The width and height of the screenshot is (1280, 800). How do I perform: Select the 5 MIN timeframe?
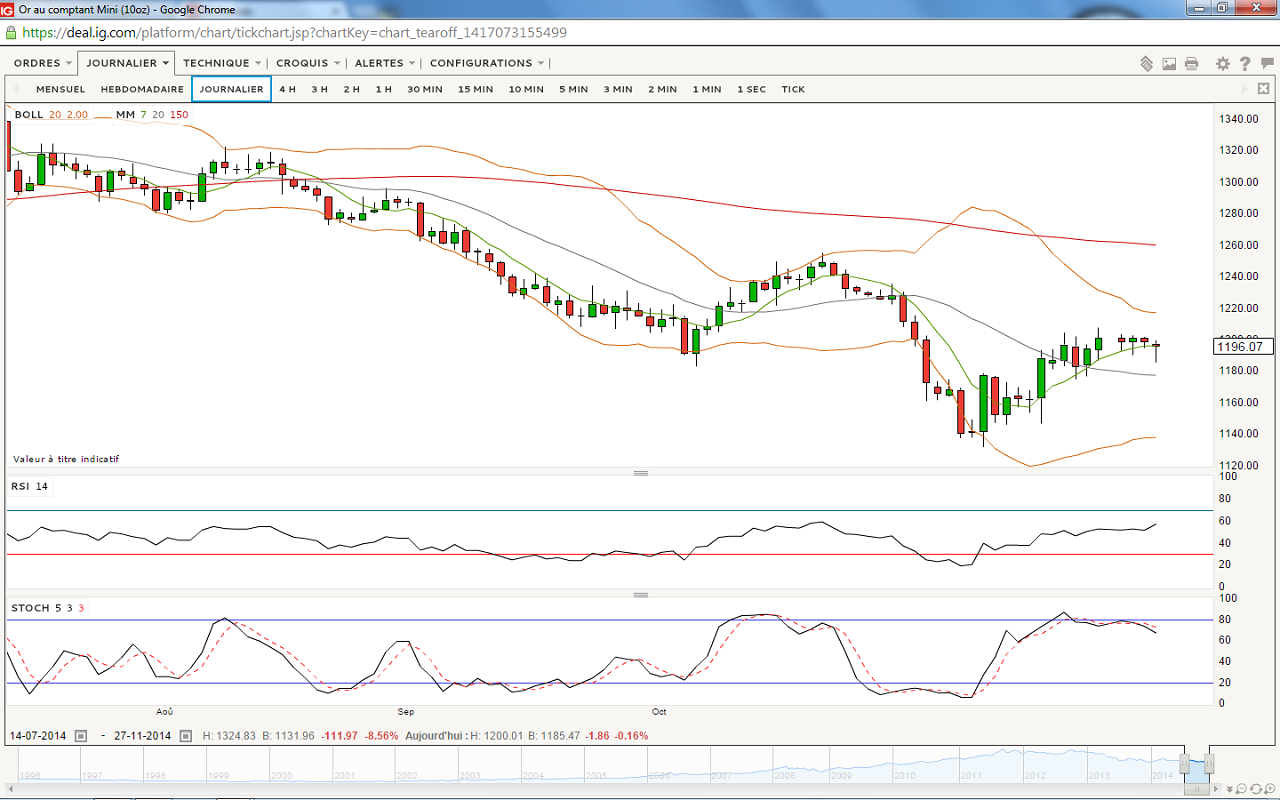tap(573, 89)
